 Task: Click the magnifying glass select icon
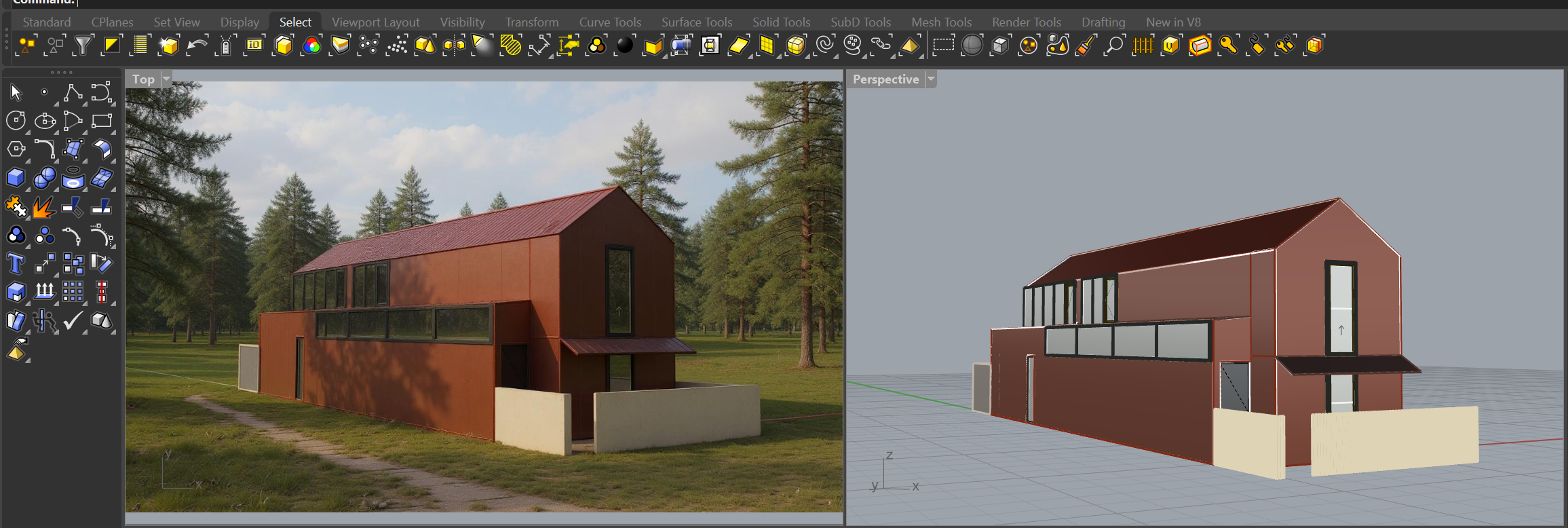click(1113, 45)
